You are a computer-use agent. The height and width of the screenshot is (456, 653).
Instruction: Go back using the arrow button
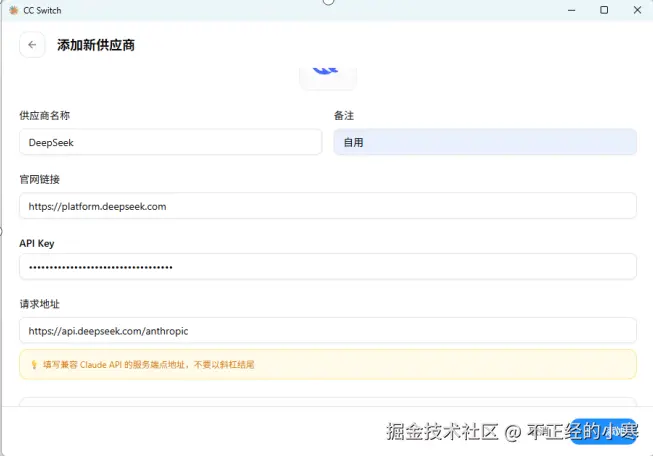pos(32,45)
